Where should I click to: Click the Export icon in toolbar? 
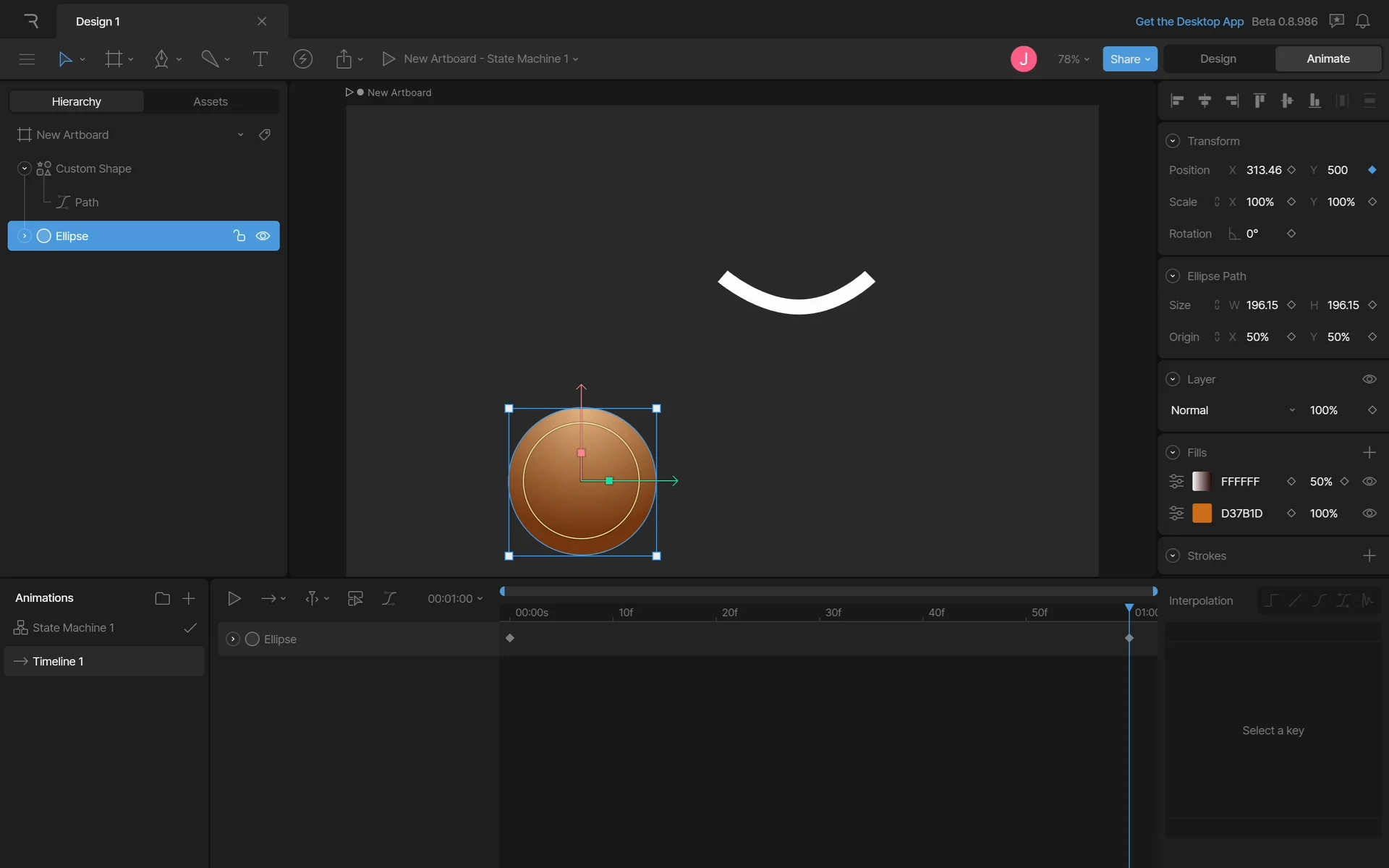[344, 59]
